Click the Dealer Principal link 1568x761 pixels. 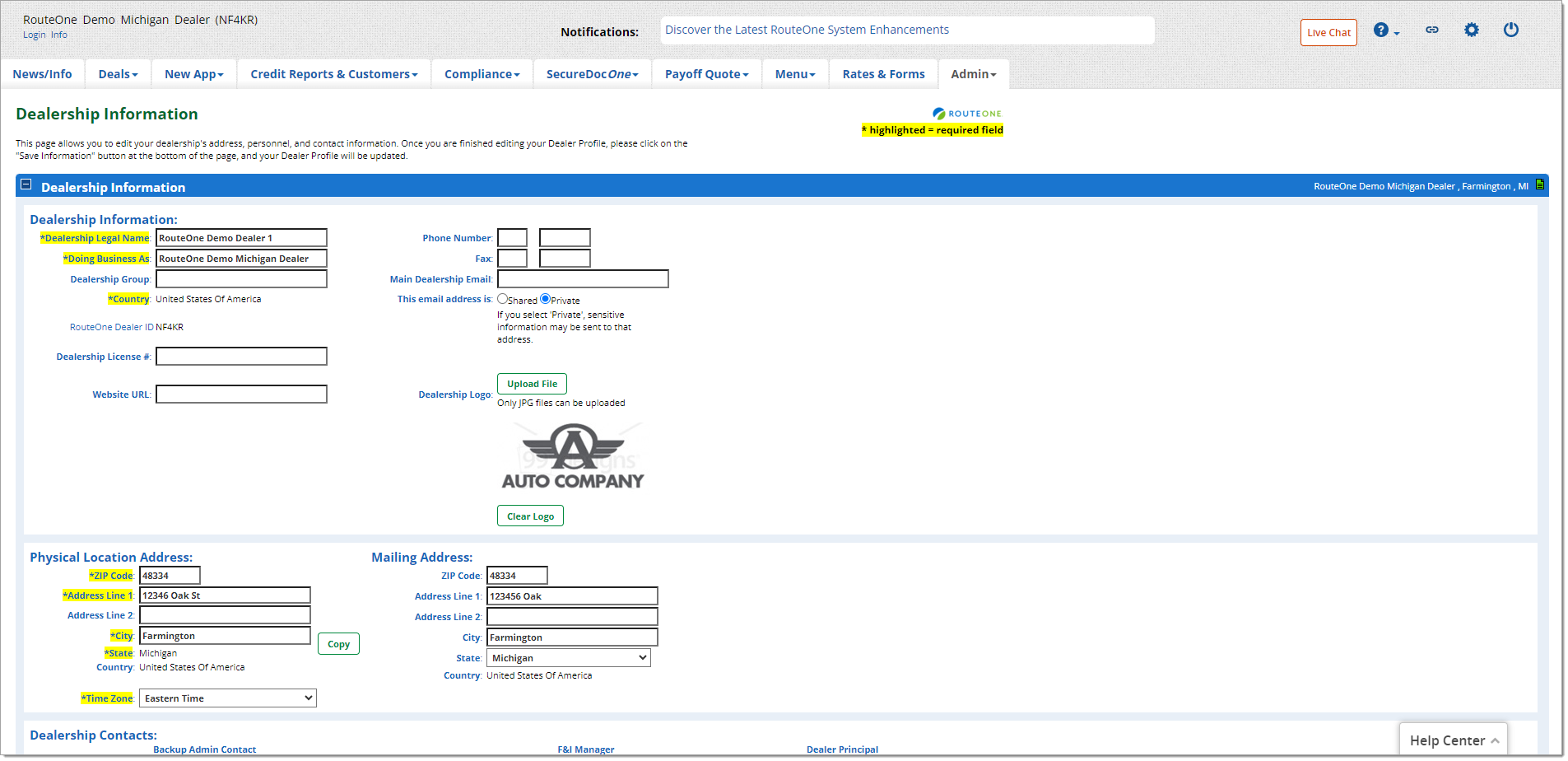[x=842, y=749]
